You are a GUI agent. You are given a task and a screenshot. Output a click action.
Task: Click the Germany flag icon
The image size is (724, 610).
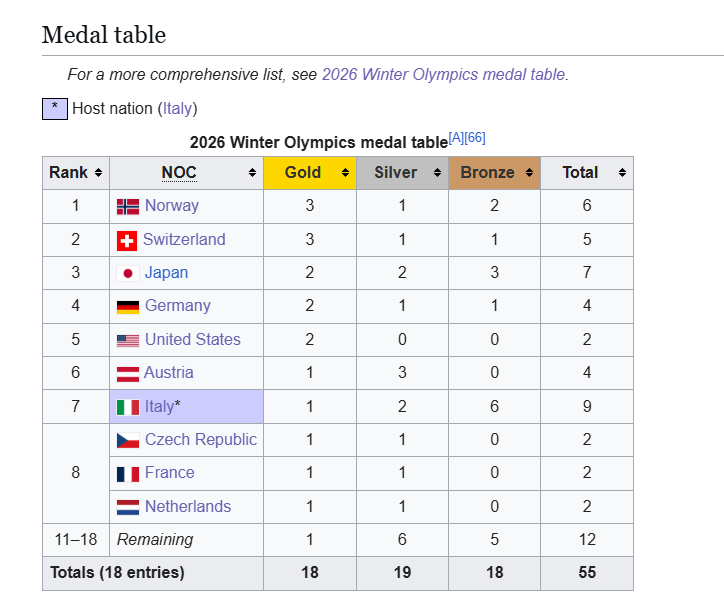click(128, 307)
